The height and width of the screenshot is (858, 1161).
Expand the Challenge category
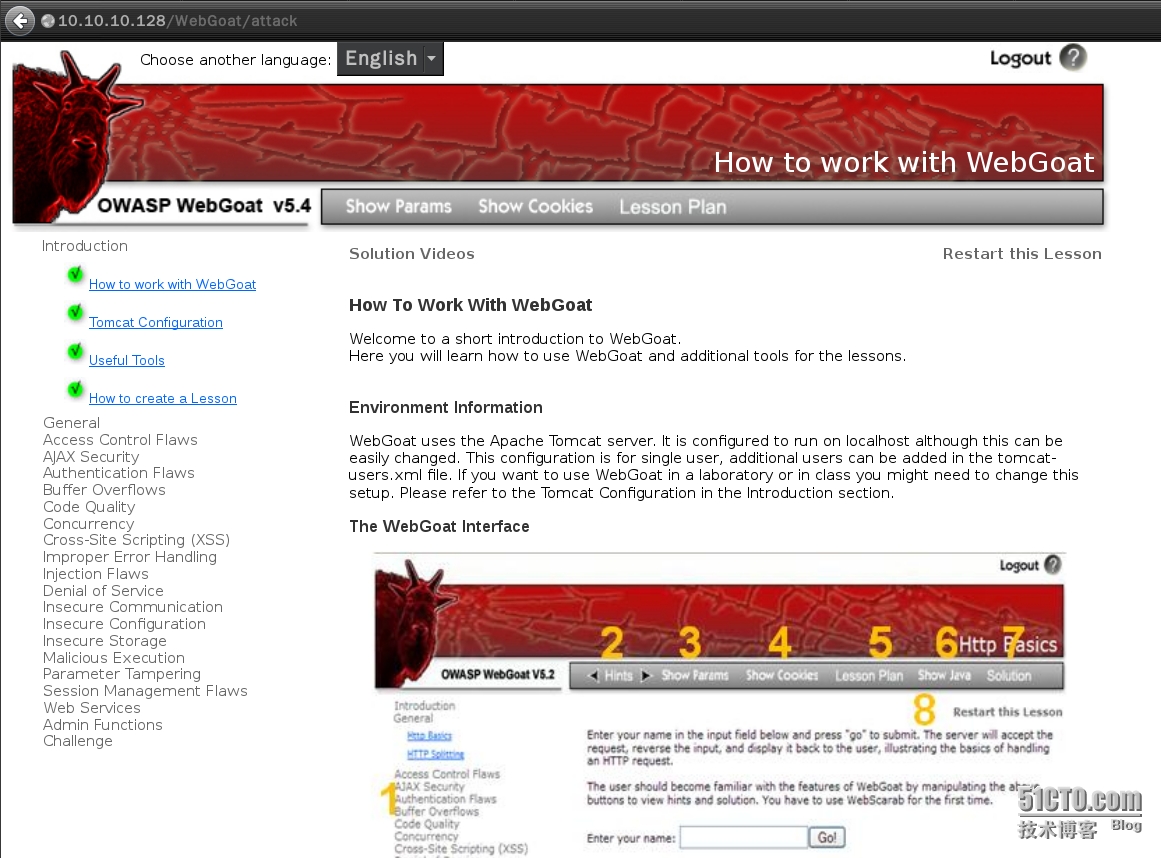(x=78, y=742)
